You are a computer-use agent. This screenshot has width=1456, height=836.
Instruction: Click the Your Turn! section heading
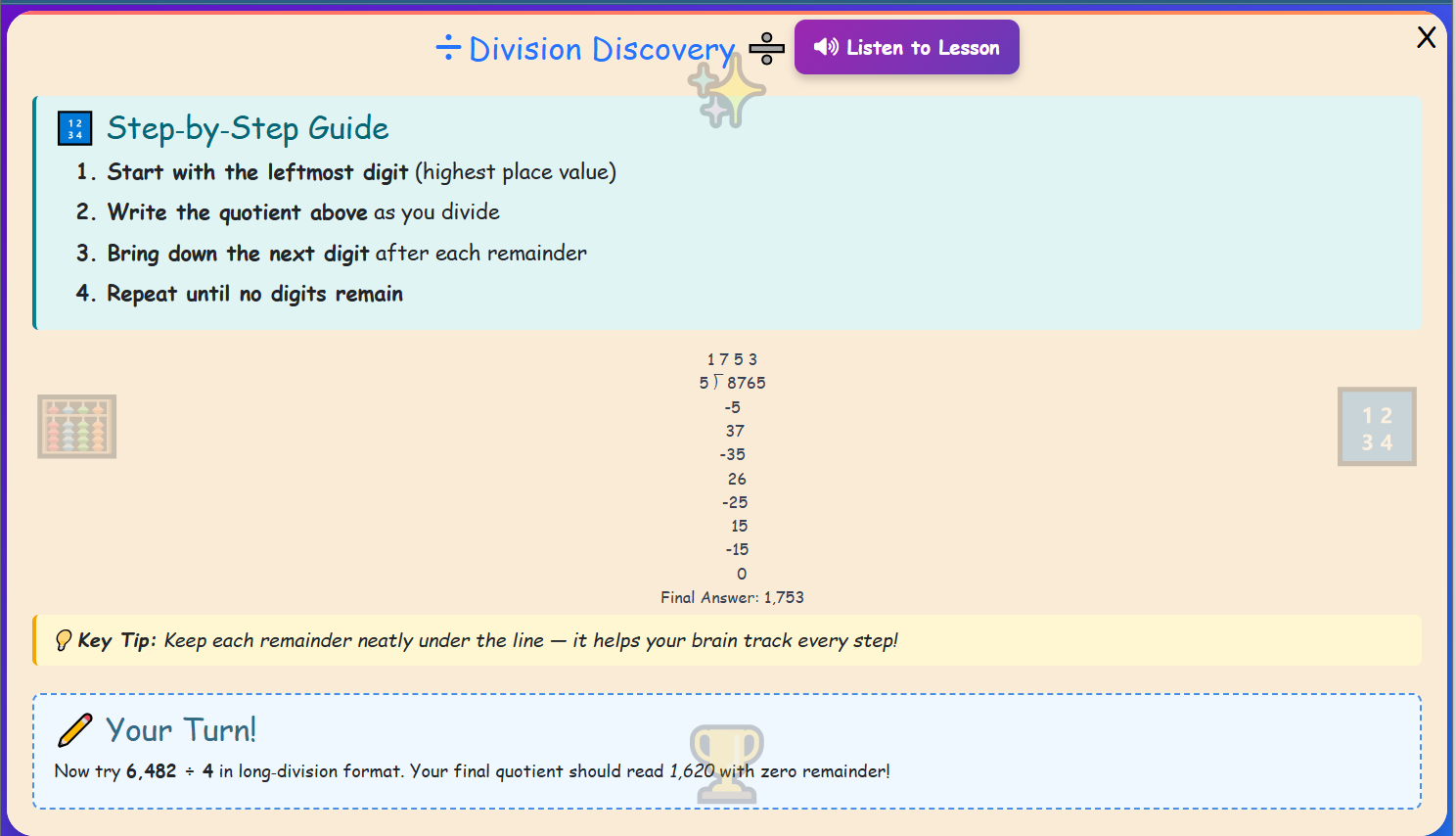coord(181,729)
